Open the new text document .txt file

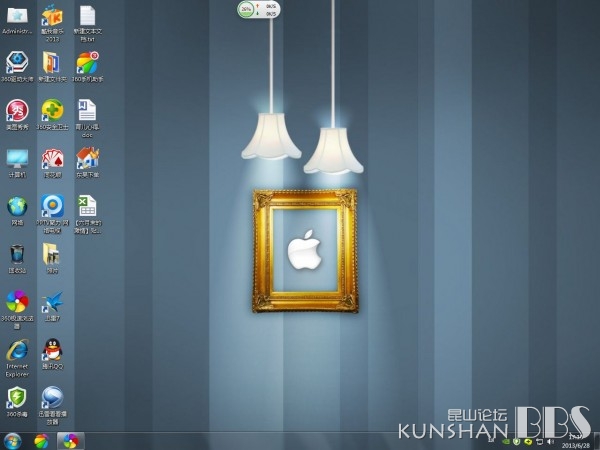coord(87,15)
